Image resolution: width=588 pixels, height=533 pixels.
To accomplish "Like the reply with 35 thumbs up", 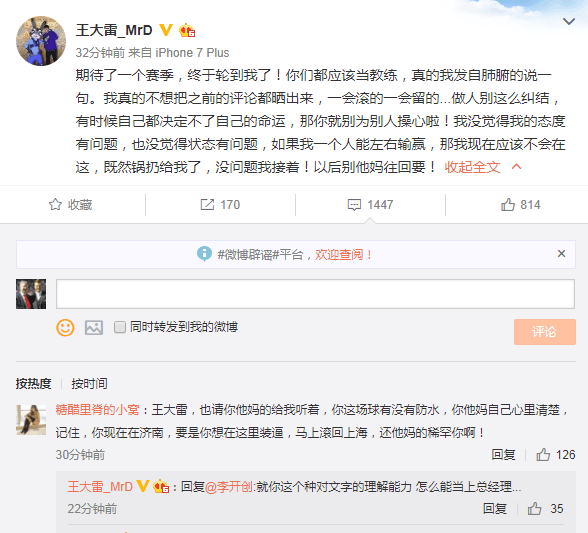I will pyautogui.click(x=534, y=509).
